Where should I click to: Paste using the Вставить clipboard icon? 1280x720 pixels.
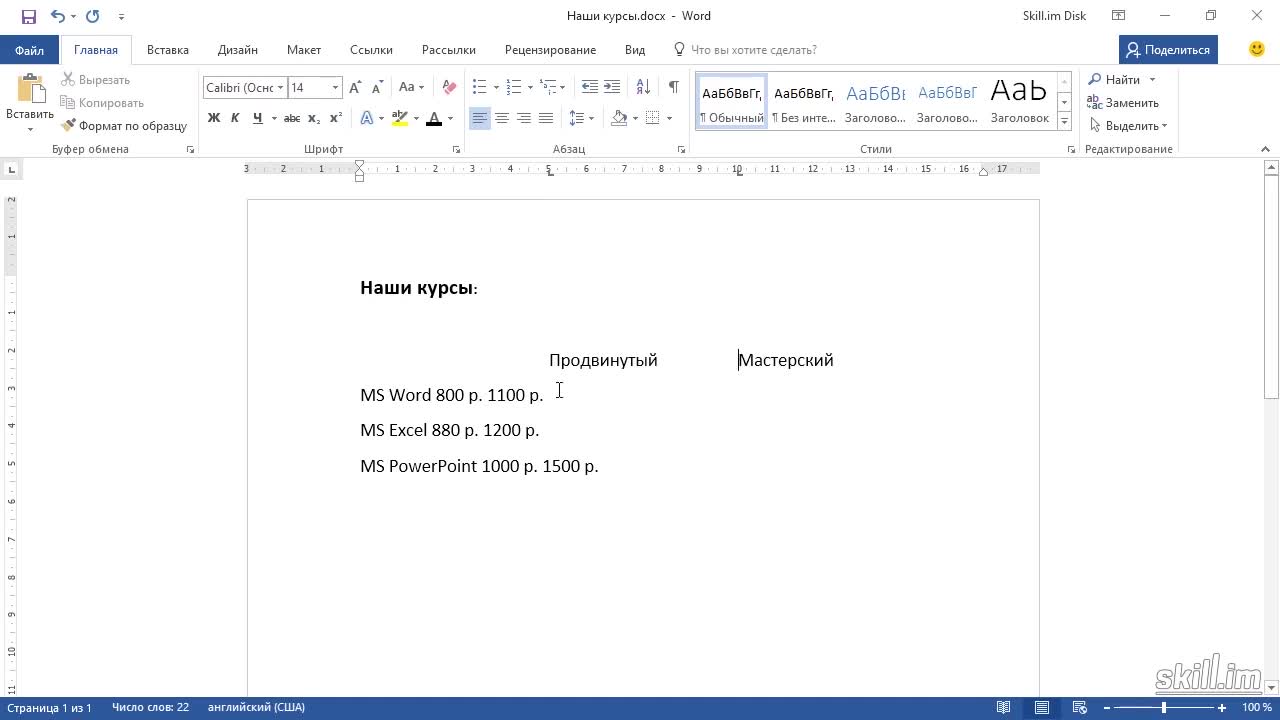[30, 90]
